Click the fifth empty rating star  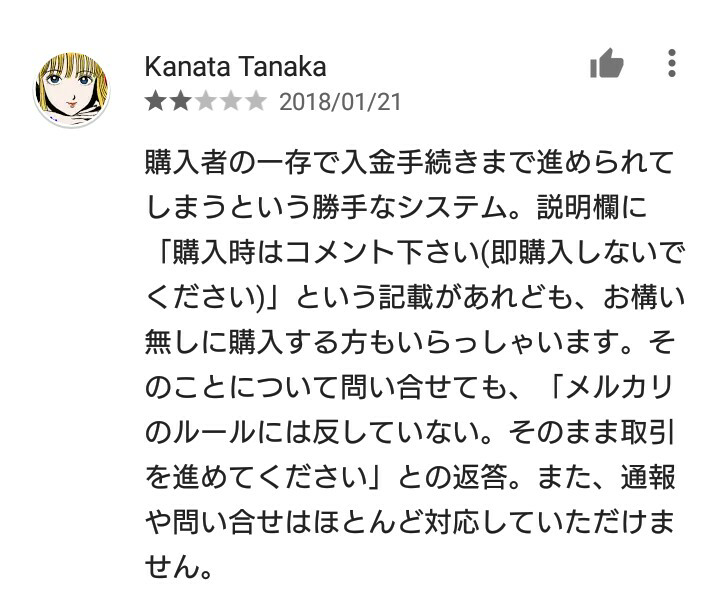pos(255,101)
